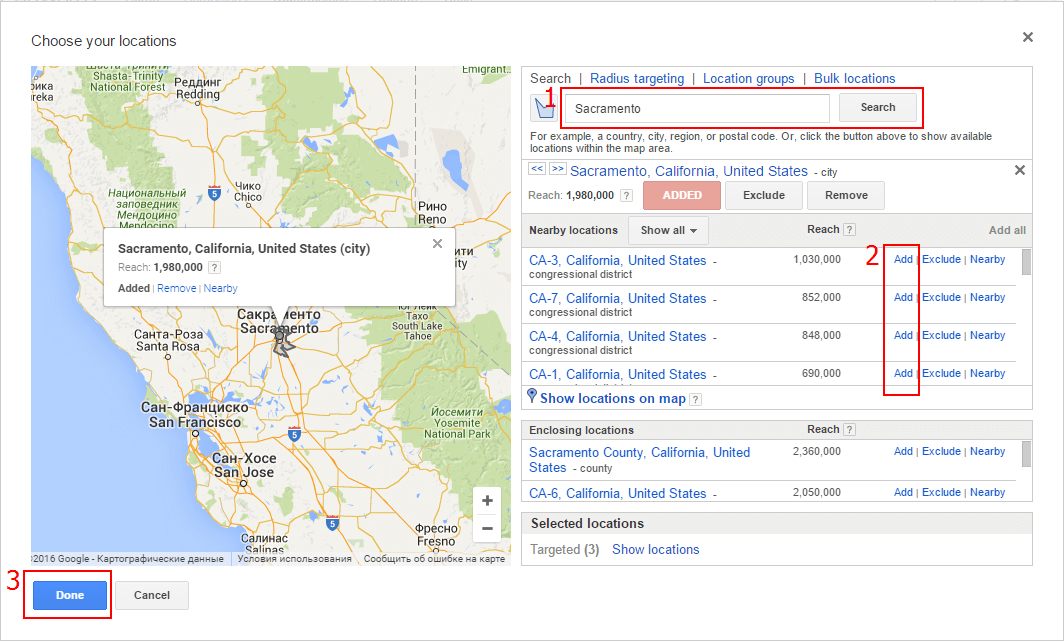Click Add all nearby locations
This screenshot has height=641, width=1064.
point(1007,230)
